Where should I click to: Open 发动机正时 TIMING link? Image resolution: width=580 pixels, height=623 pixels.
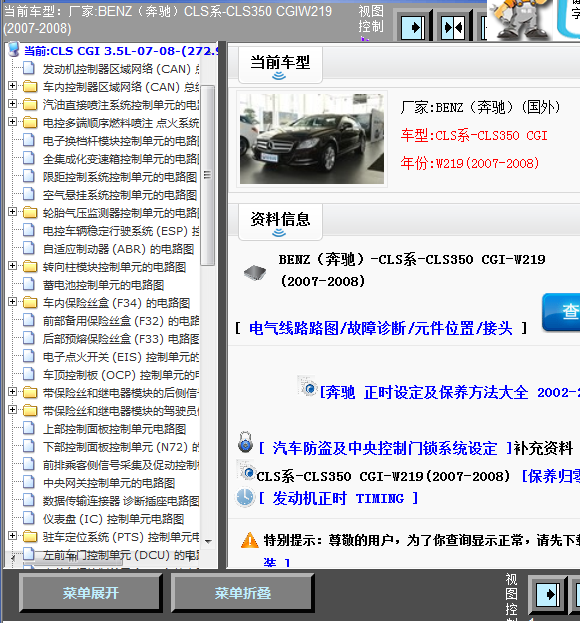[x=338, y=498]
